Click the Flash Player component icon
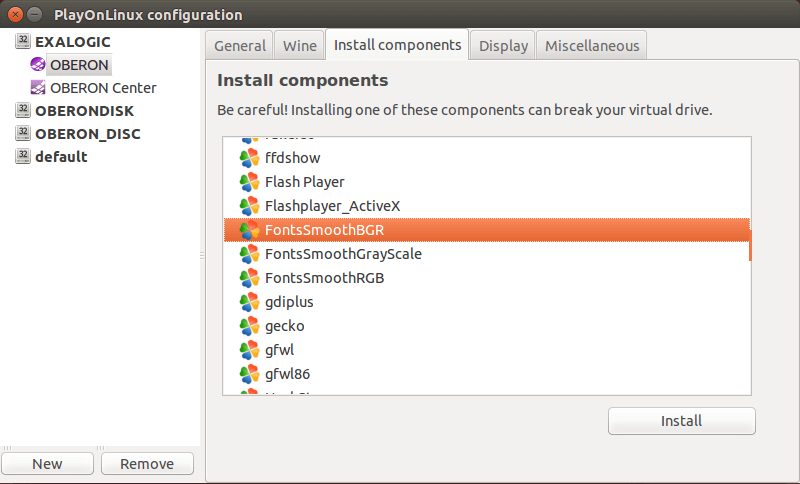This screenshot has width=800, height=484. click(249, 182)
